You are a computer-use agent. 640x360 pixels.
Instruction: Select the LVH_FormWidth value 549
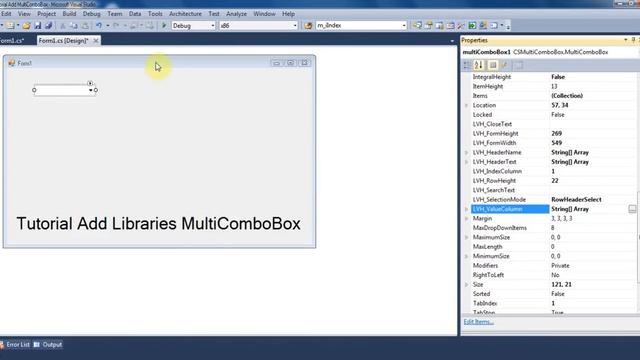coord(556,143)
